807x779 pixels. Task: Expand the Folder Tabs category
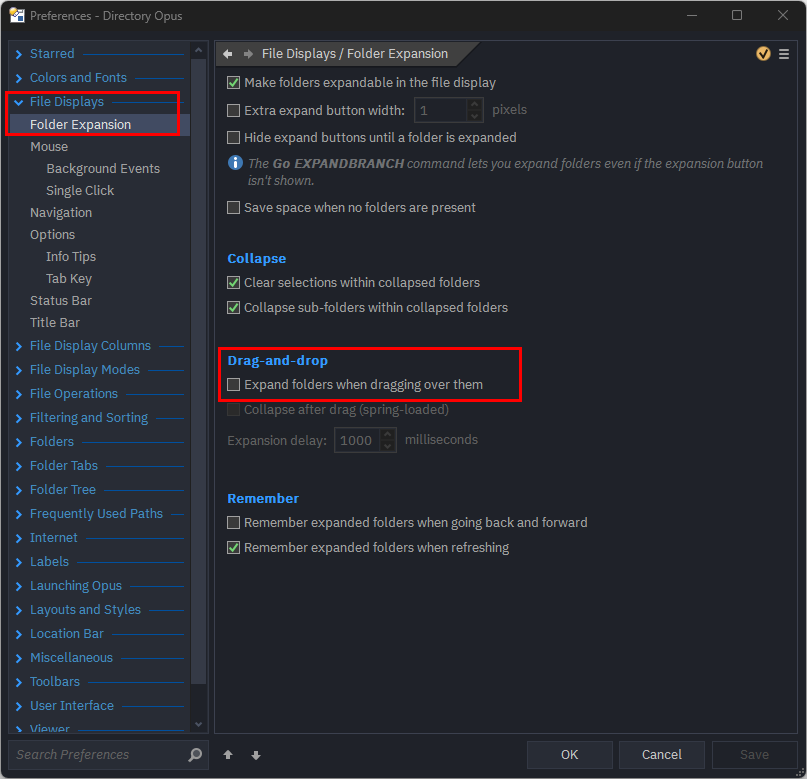19,466
